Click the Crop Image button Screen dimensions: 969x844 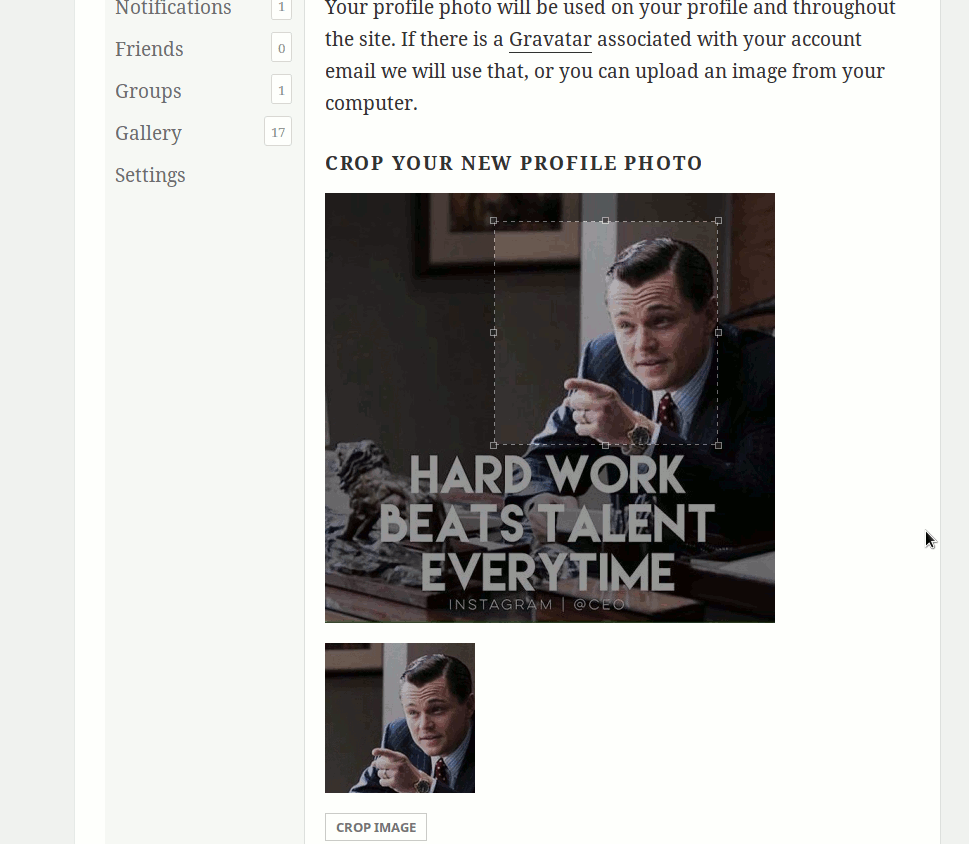tap(376, 827)
